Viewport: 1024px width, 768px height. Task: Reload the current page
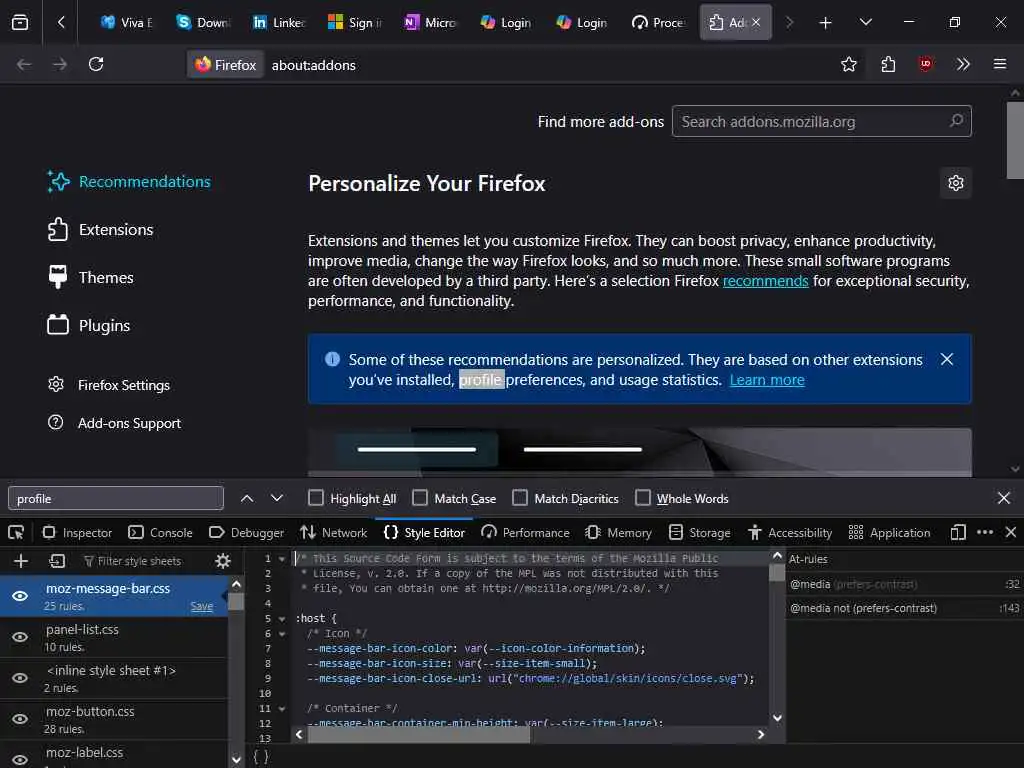[x=96, y=64]
